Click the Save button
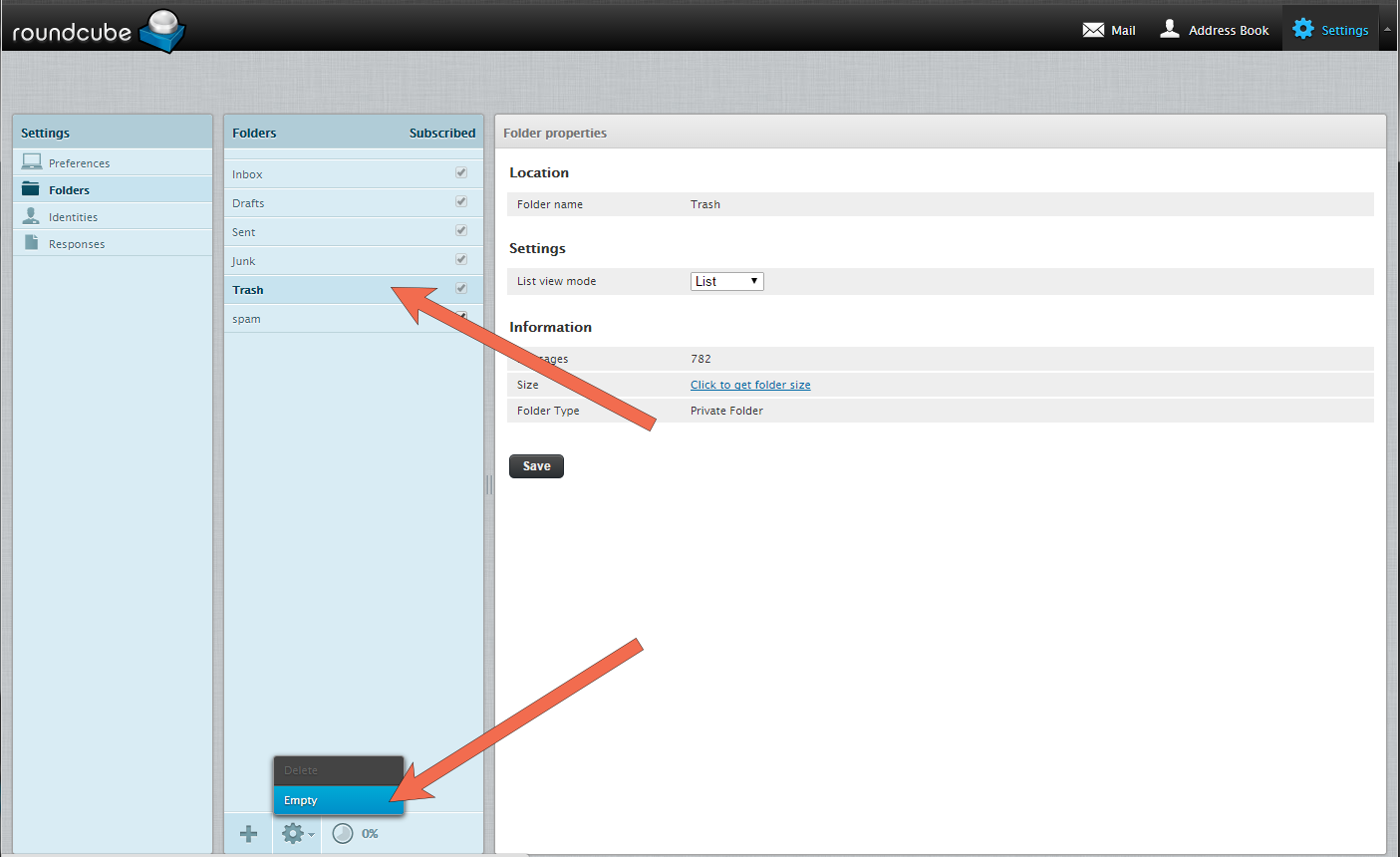 [536, 465]
